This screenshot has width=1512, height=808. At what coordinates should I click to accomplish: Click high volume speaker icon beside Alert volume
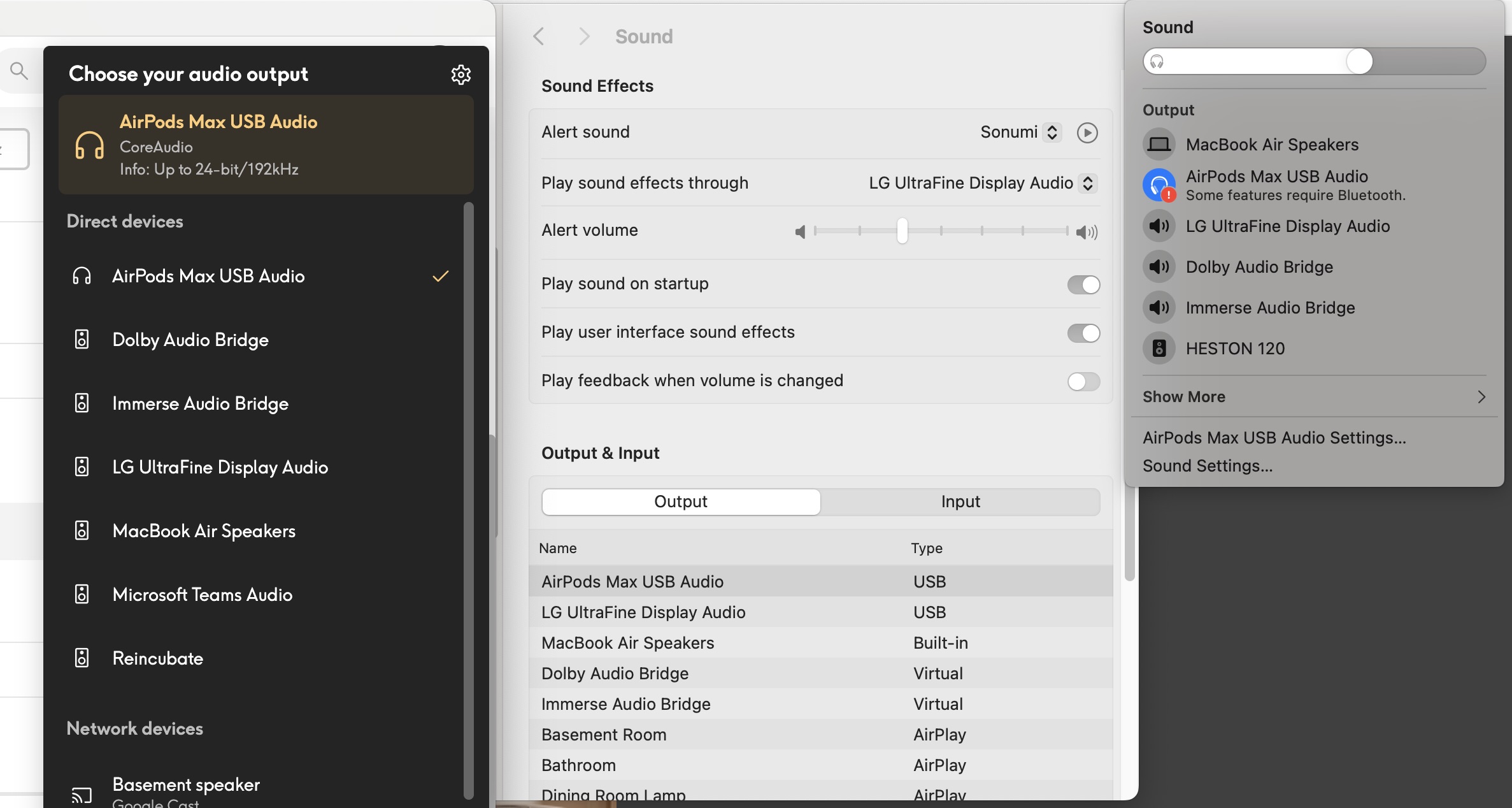click(x=1087, y=232)
